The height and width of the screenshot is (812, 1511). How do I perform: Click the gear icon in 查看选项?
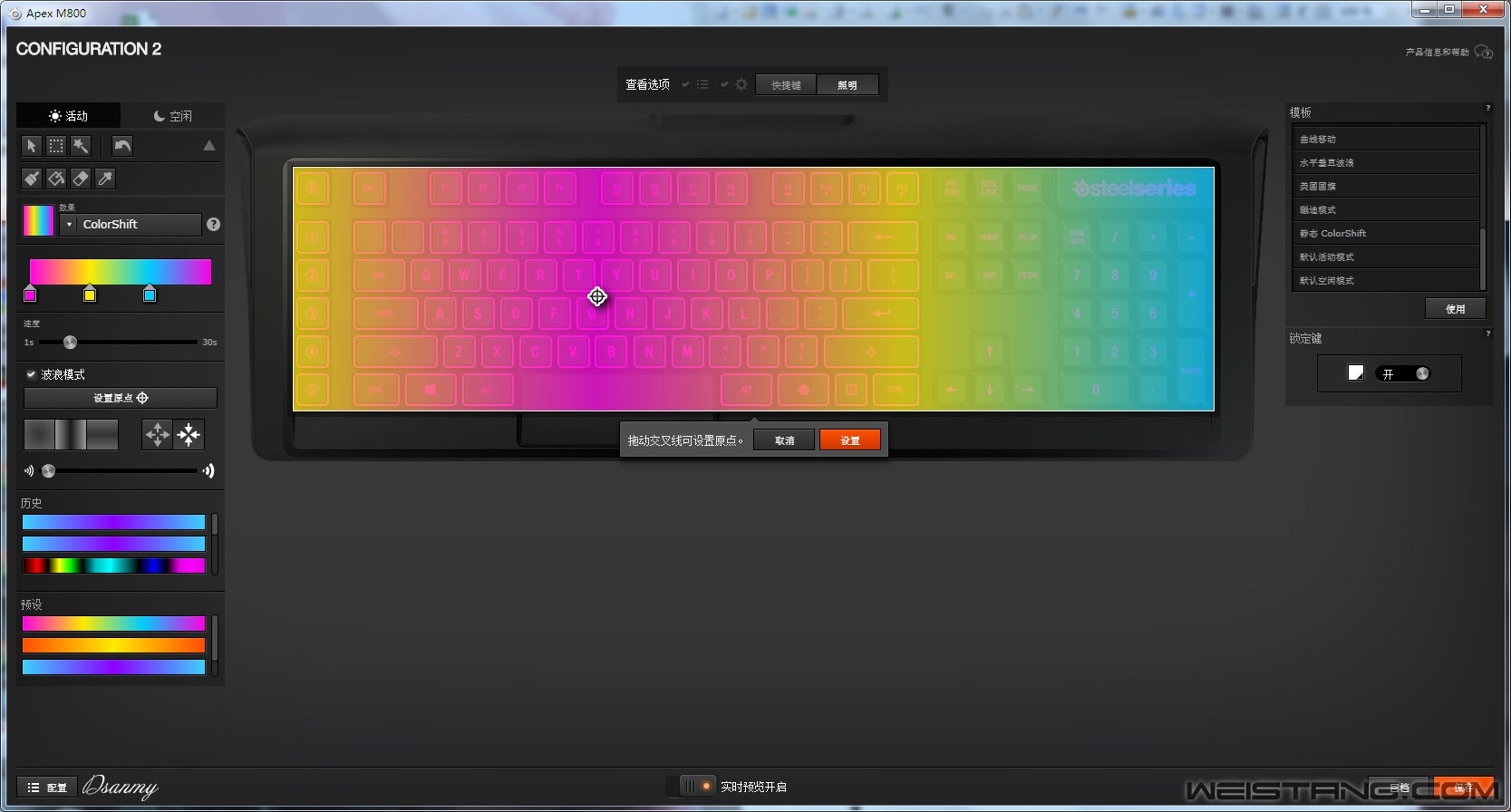pyautogui.click(x=741, y=84)
